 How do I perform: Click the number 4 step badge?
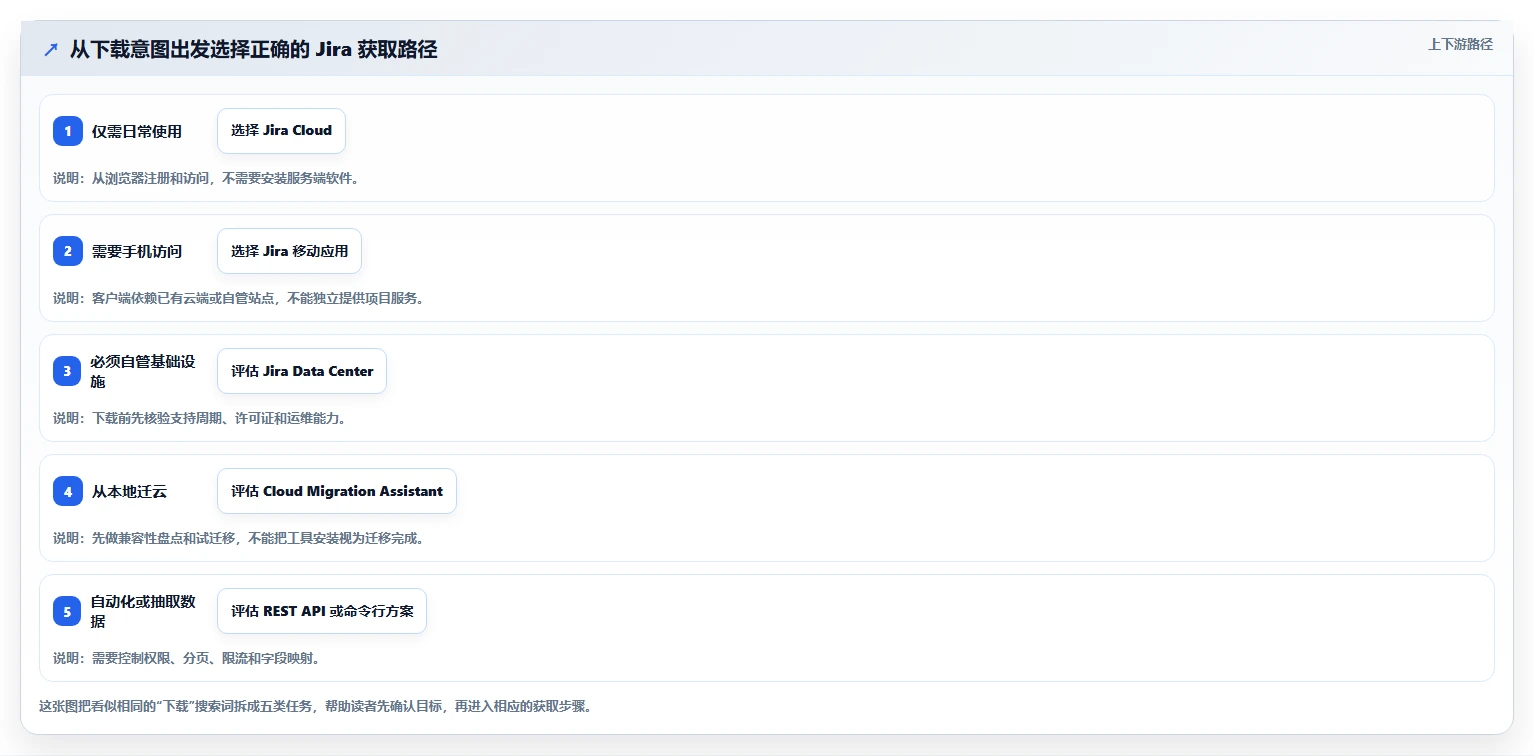tap(68, 491)
